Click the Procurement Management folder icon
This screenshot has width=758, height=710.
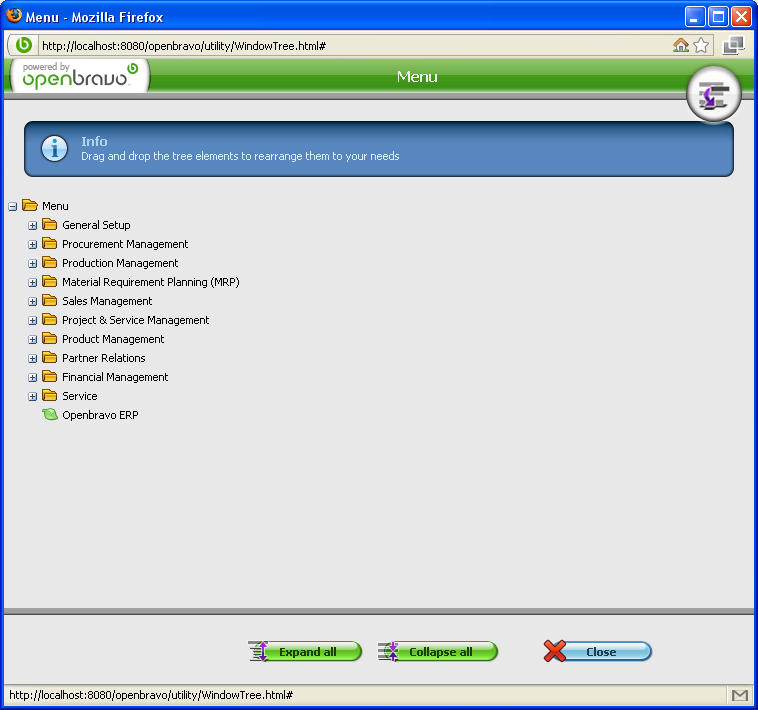coord(49,243)
